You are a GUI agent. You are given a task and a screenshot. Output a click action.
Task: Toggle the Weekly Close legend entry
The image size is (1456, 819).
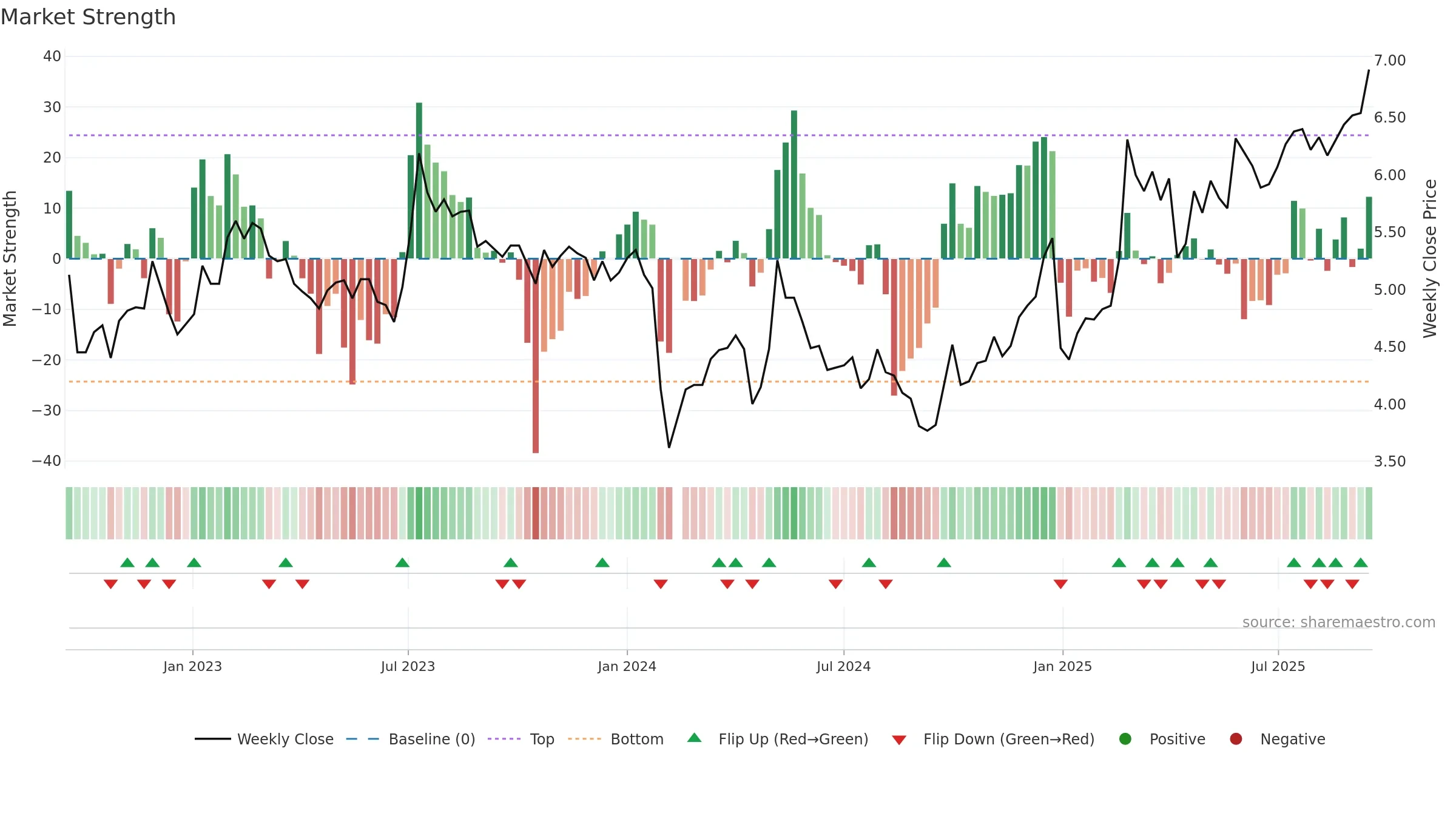tap(265, 739)
